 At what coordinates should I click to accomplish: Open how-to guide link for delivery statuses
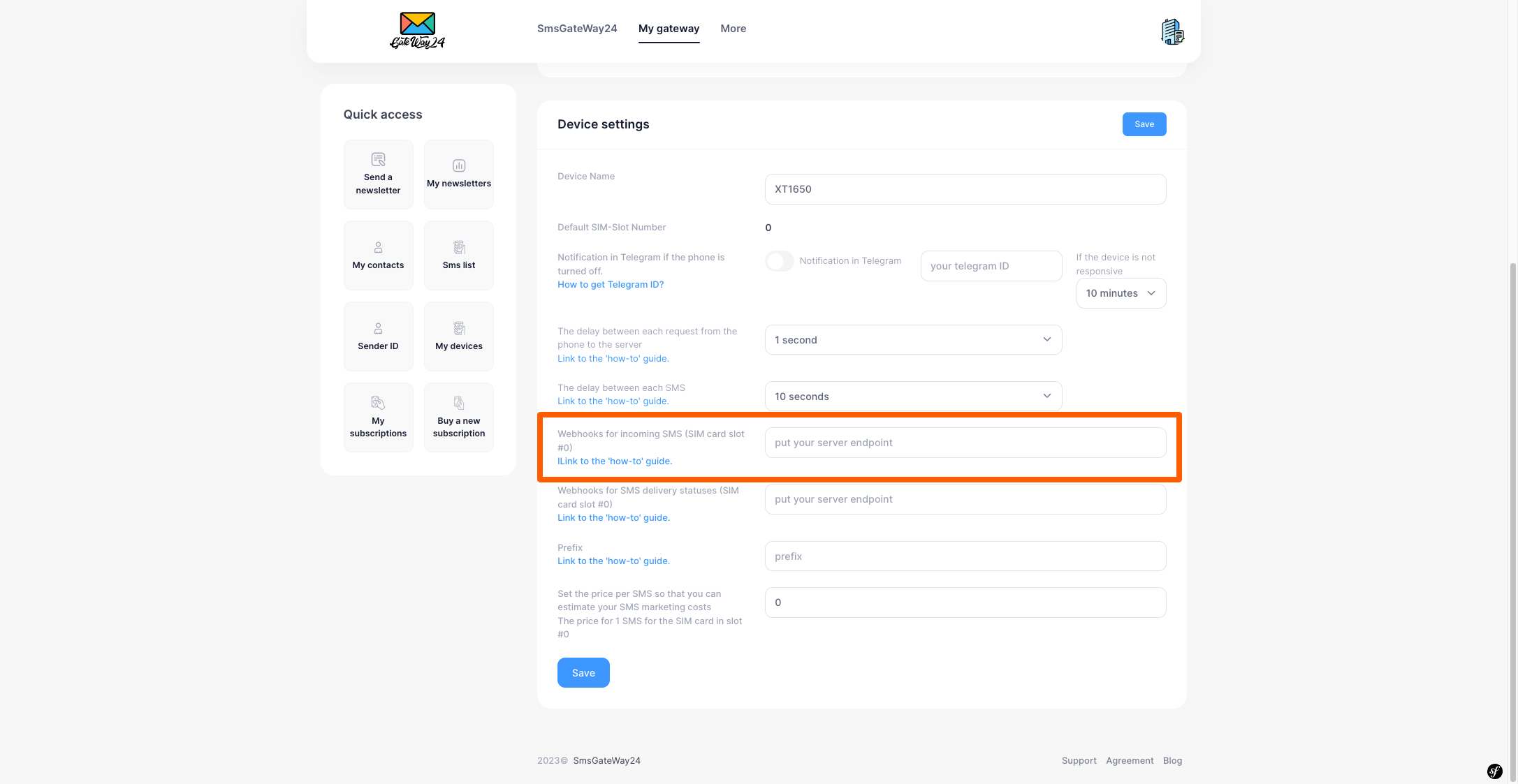[613, 518]
